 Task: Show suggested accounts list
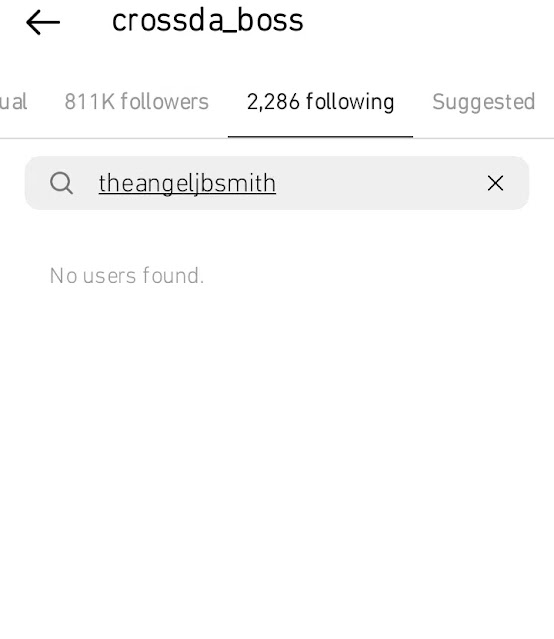click(483, 102)
